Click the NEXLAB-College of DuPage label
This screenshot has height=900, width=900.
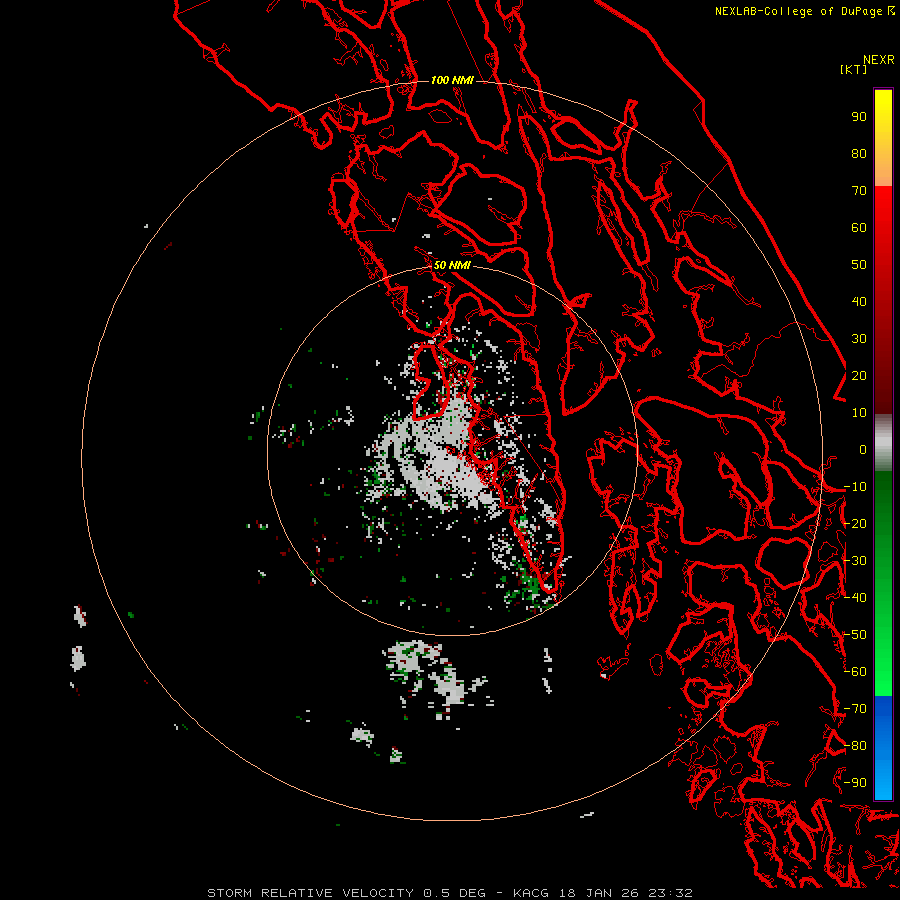point(798,11)
